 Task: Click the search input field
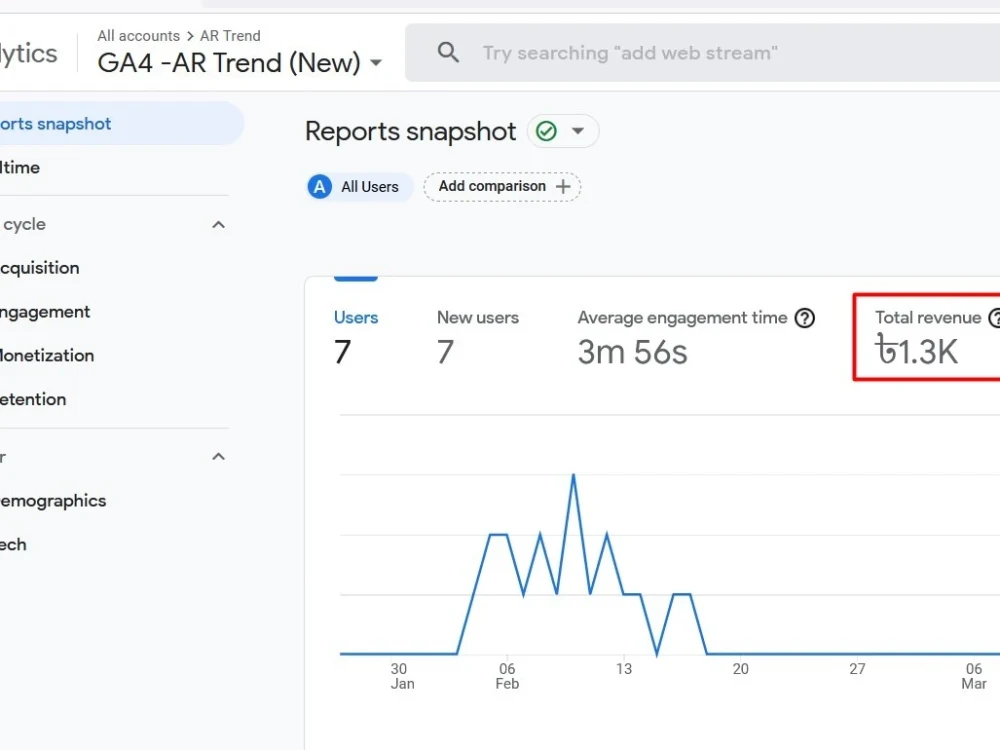click(x=733, y=53)
